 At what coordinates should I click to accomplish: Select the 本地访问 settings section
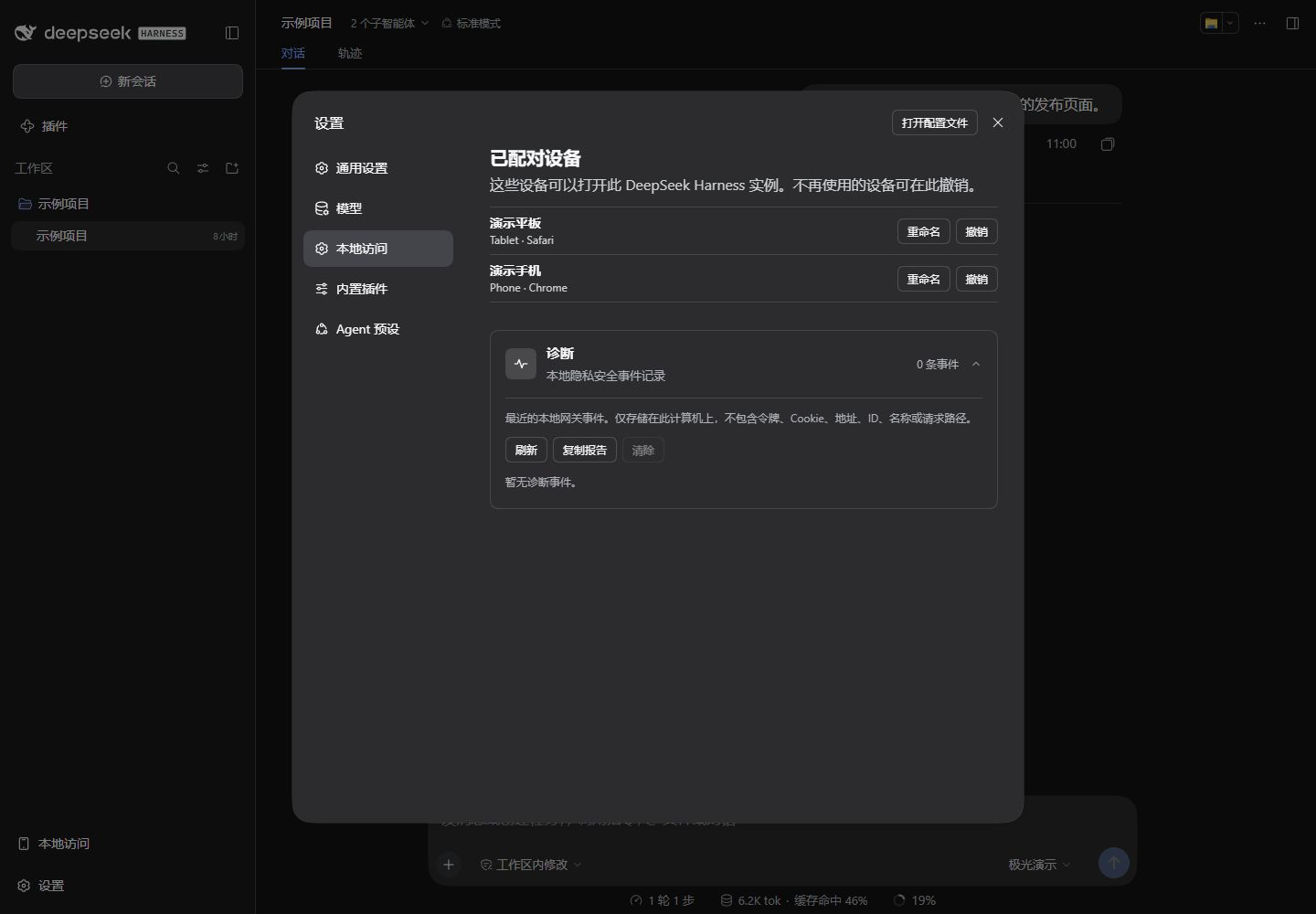378,249
